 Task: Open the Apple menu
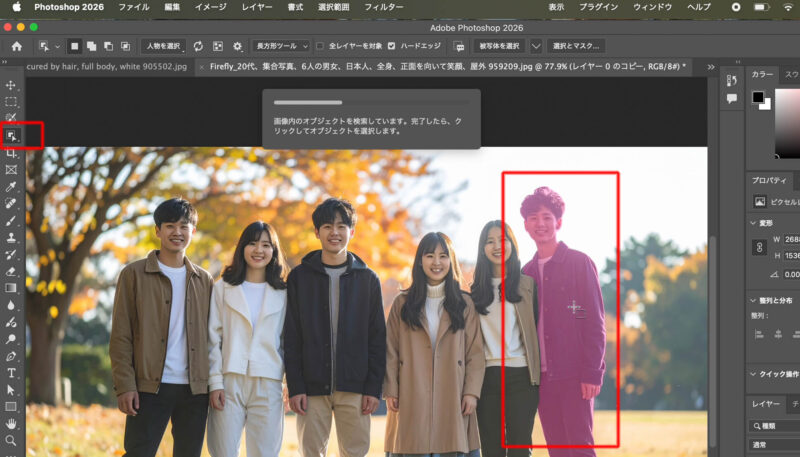[x=16, y=7]
